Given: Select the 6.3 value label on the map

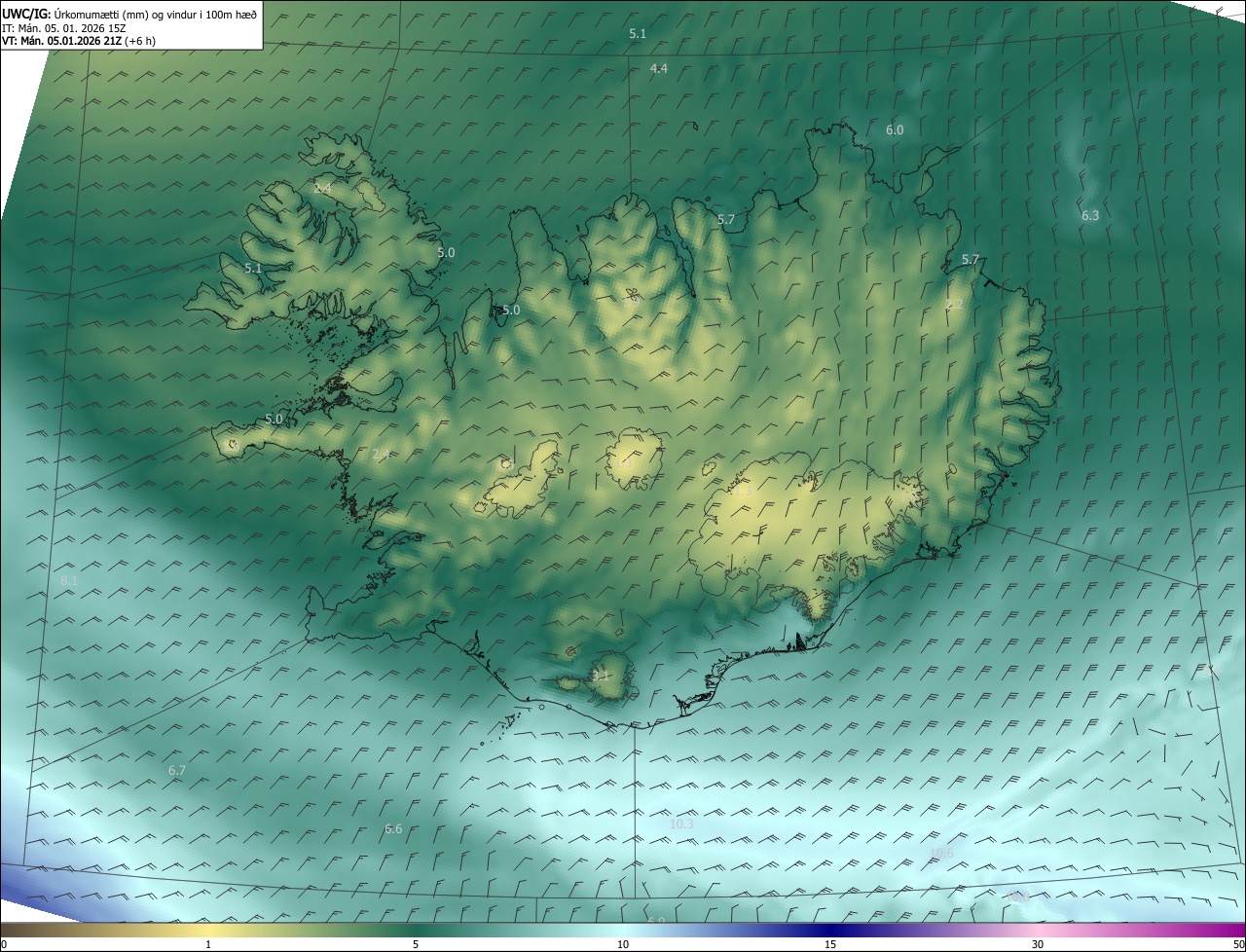Looking at the screenshot, I should click(x=1090, y=215).
